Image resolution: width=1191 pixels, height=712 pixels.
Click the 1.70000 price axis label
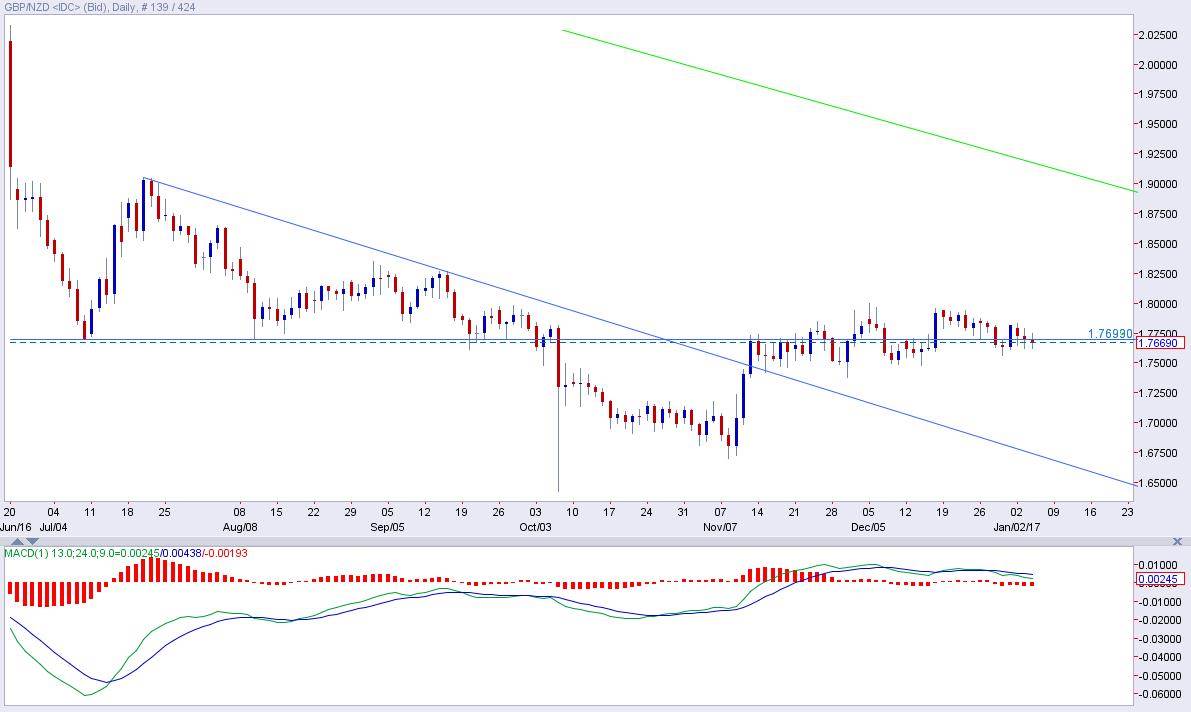click(1158, 422)
